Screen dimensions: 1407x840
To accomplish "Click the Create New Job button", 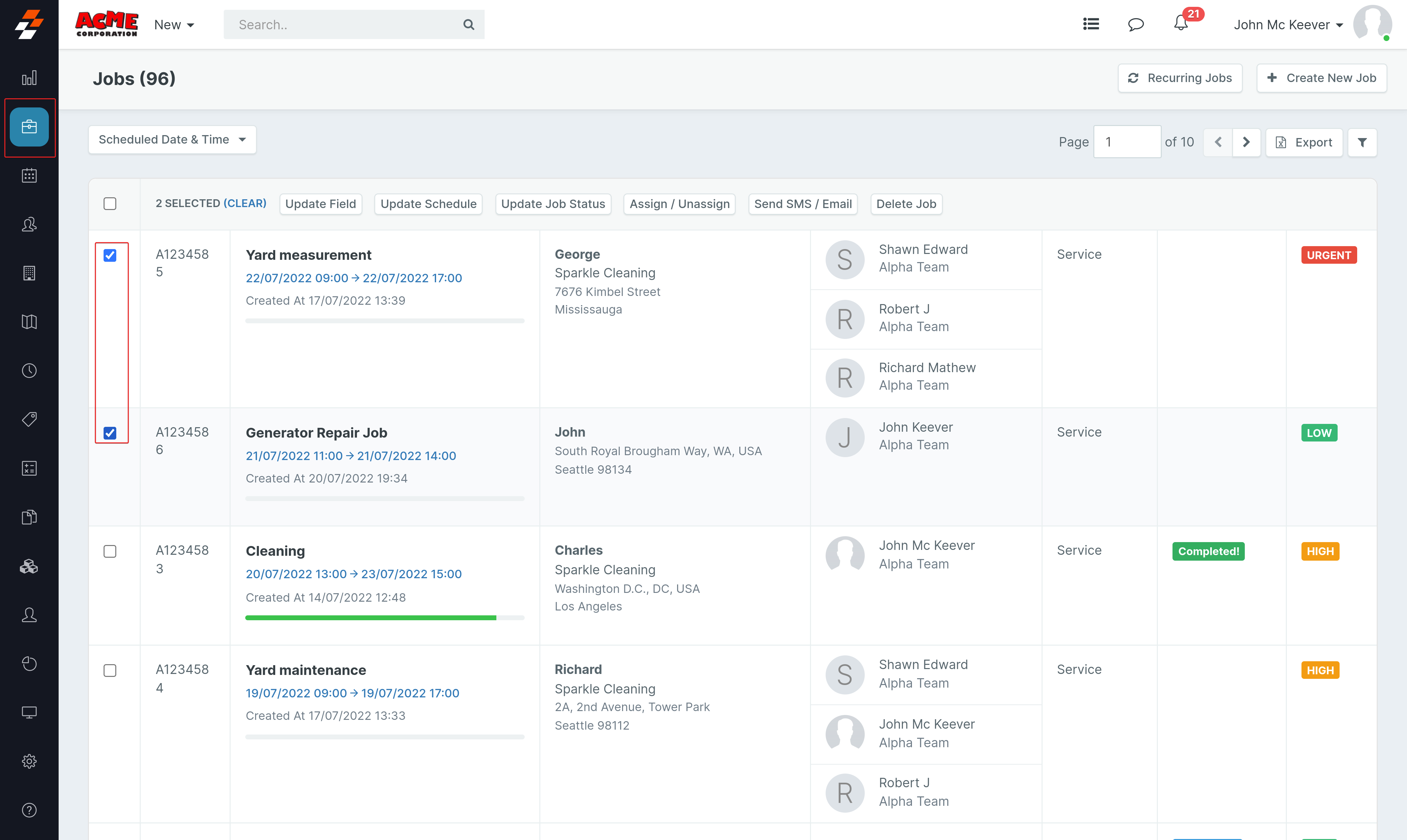I will tap(1321, 78).
